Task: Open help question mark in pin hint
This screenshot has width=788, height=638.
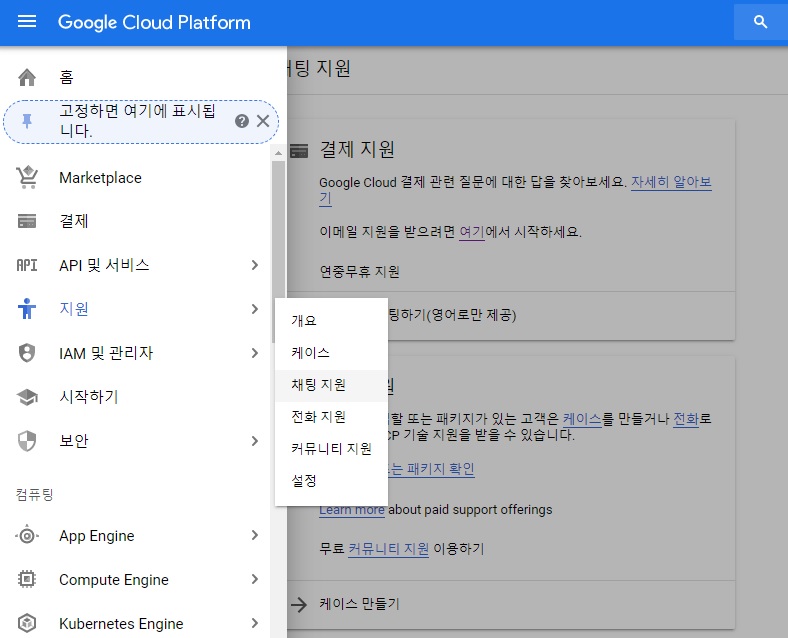Action: [242, 121]
